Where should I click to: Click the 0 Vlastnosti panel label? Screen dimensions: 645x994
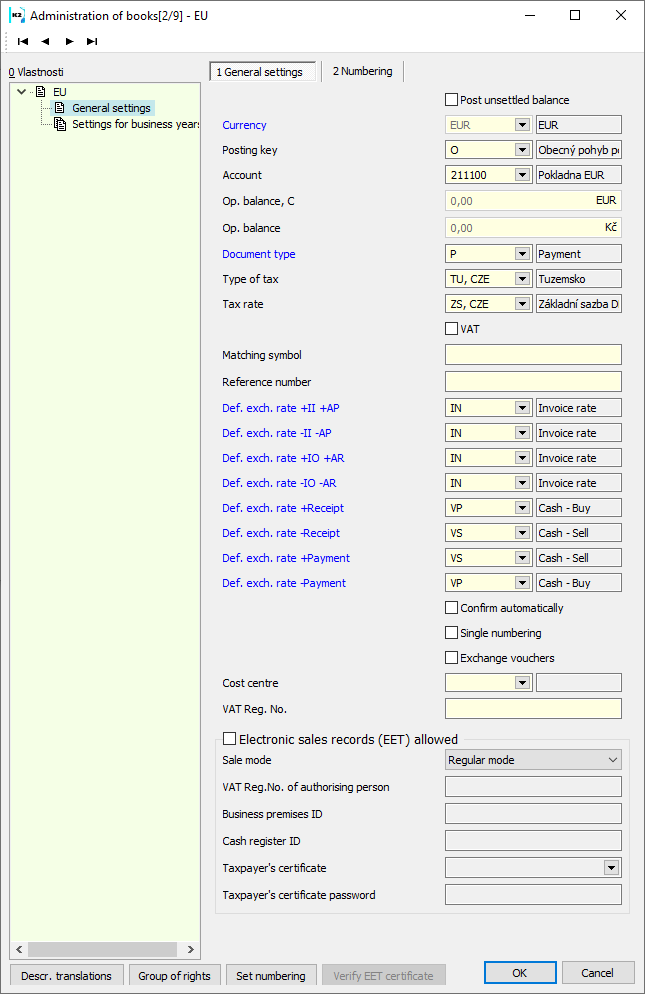pyautogui.click(x=36, y=72)
